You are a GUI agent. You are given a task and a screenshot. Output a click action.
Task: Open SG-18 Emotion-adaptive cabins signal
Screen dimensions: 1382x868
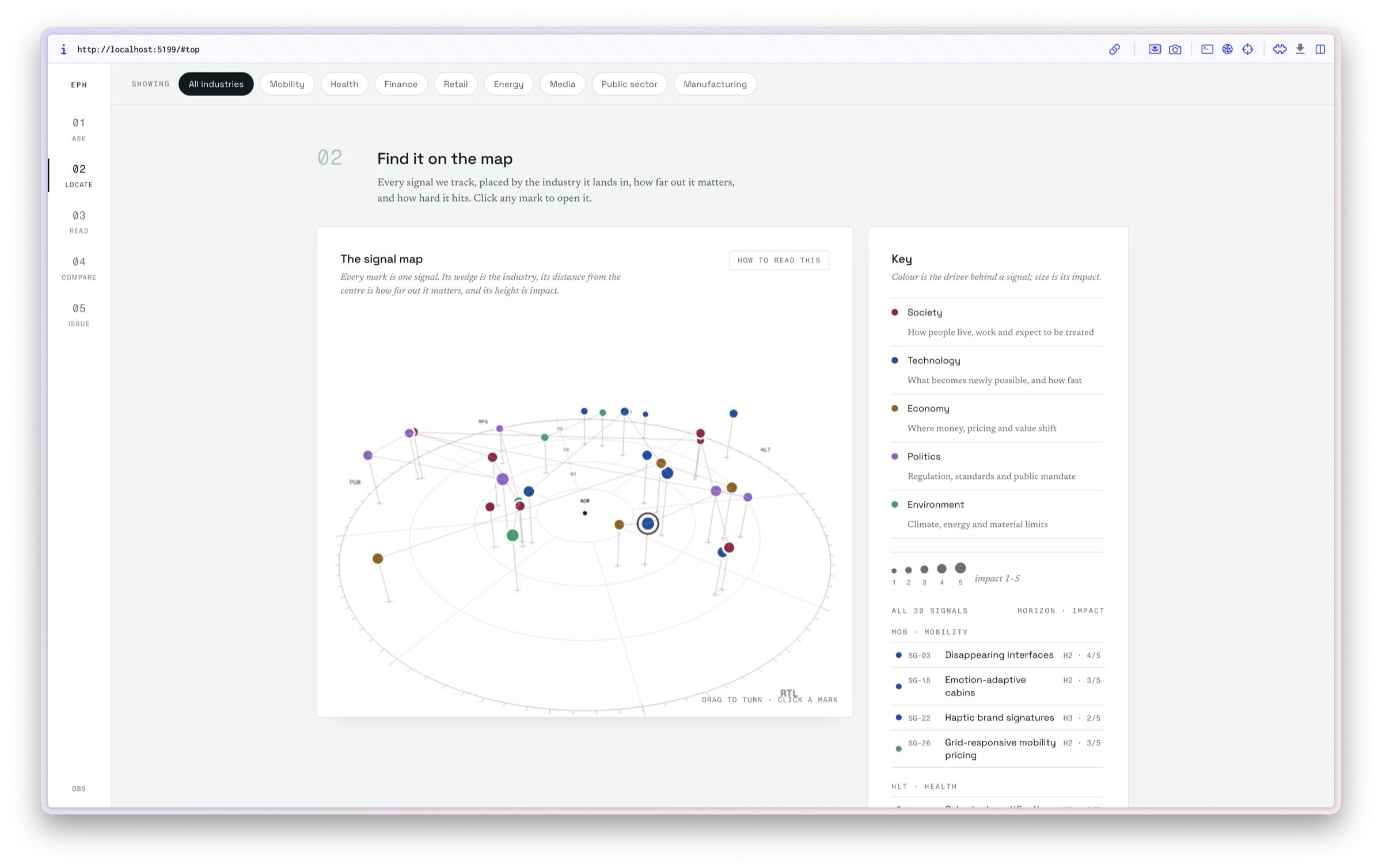pyautogui.click(x=998, y=686)
